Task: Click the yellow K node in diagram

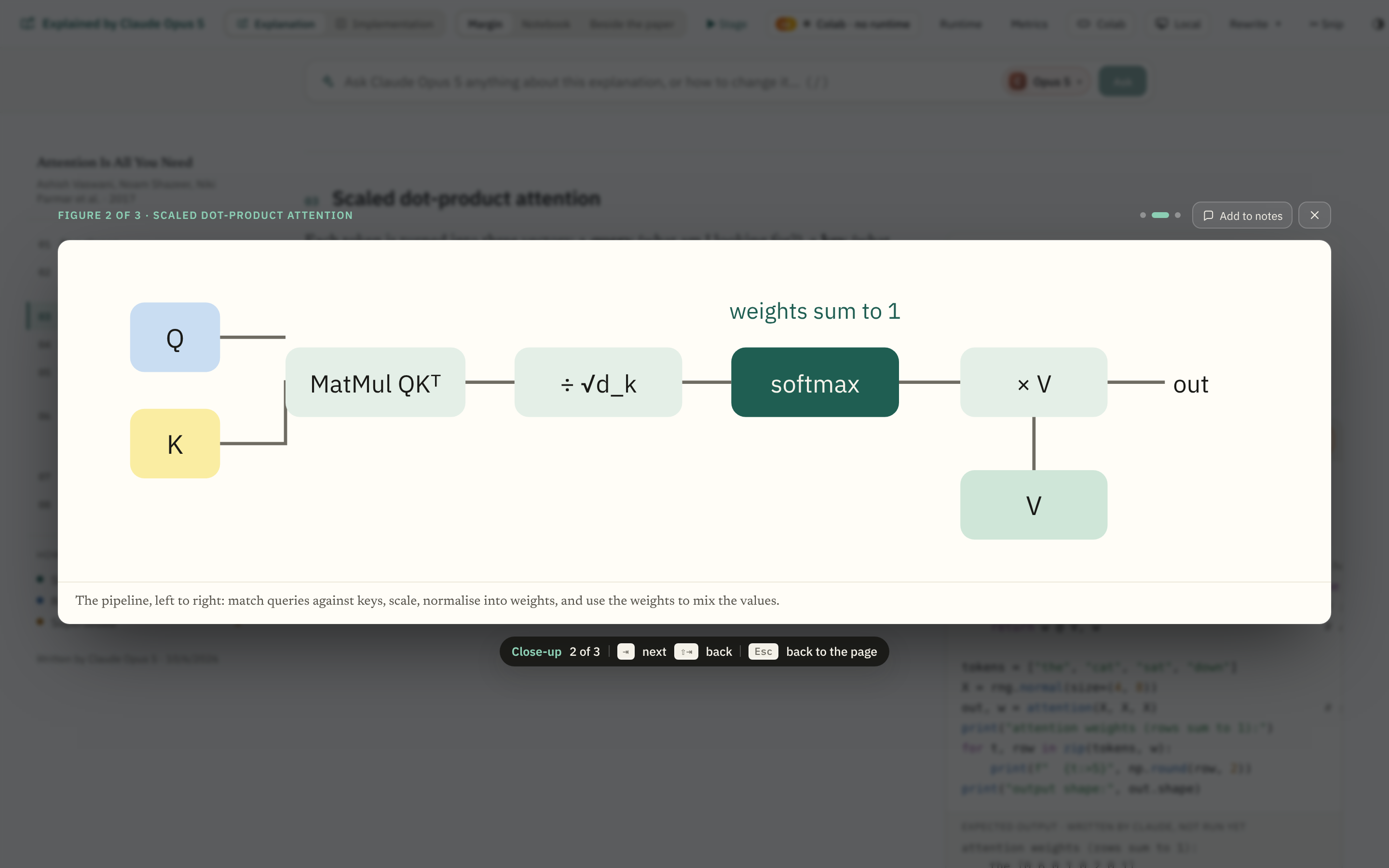Action: [175, 443]
